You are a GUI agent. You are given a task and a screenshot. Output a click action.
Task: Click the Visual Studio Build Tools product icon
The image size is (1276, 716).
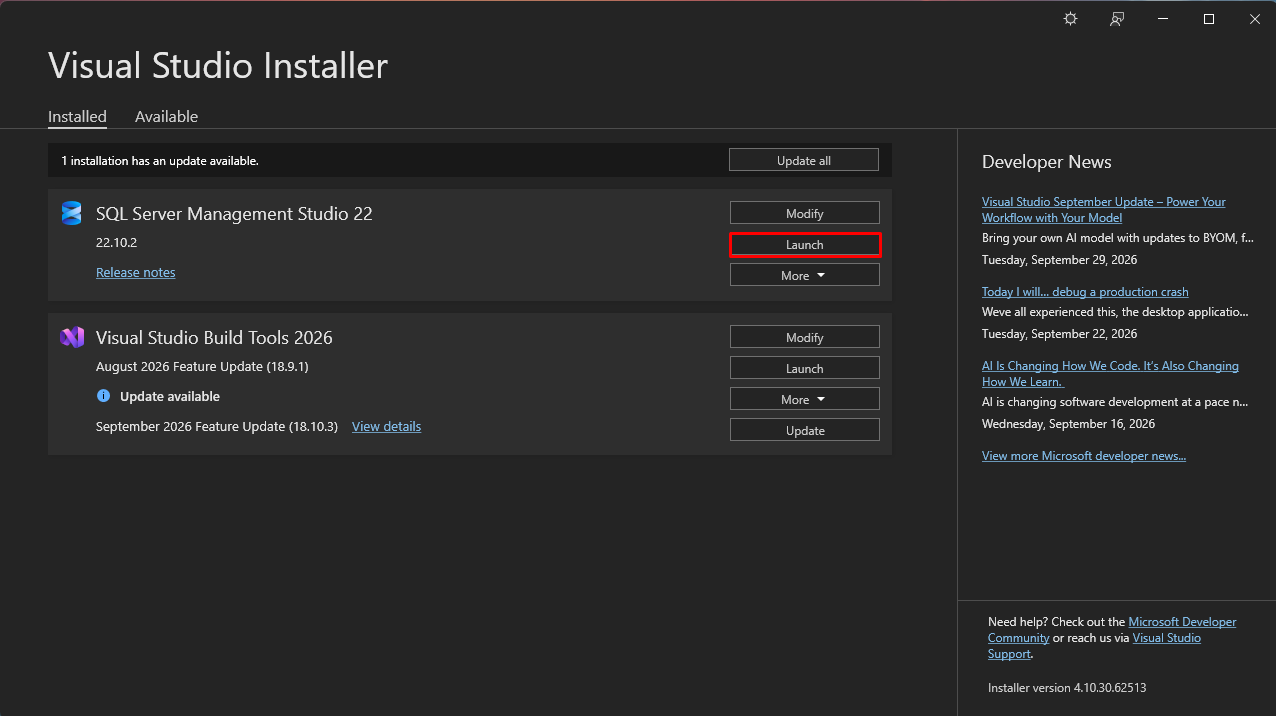pos(71,338)
